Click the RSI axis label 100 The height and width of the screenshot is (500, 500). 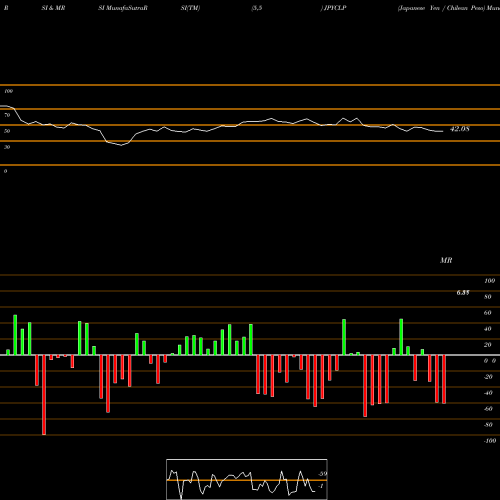9,91
